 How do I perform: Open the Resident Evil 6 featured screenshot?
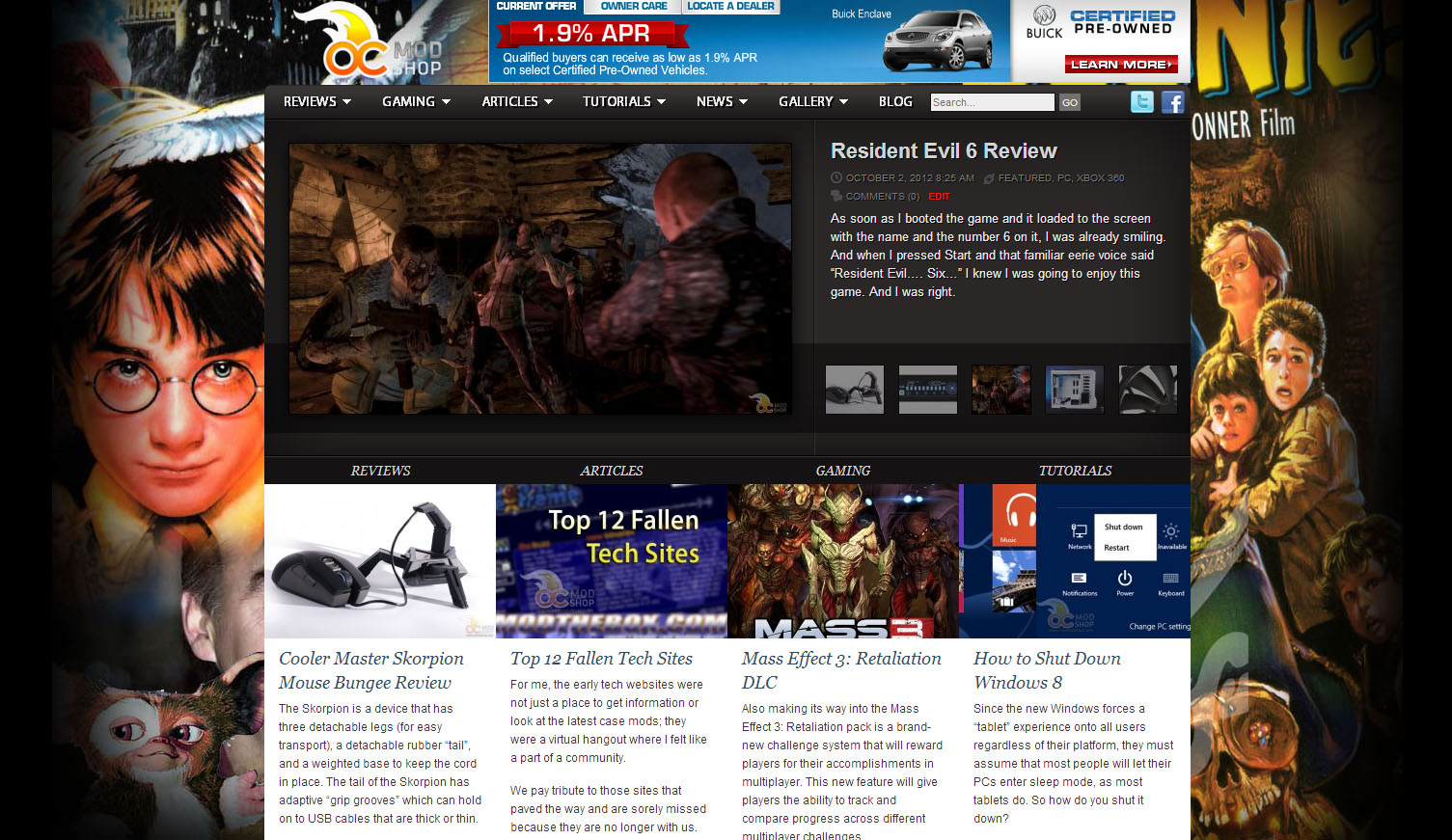pyautogui.click(x=540, y=279)
